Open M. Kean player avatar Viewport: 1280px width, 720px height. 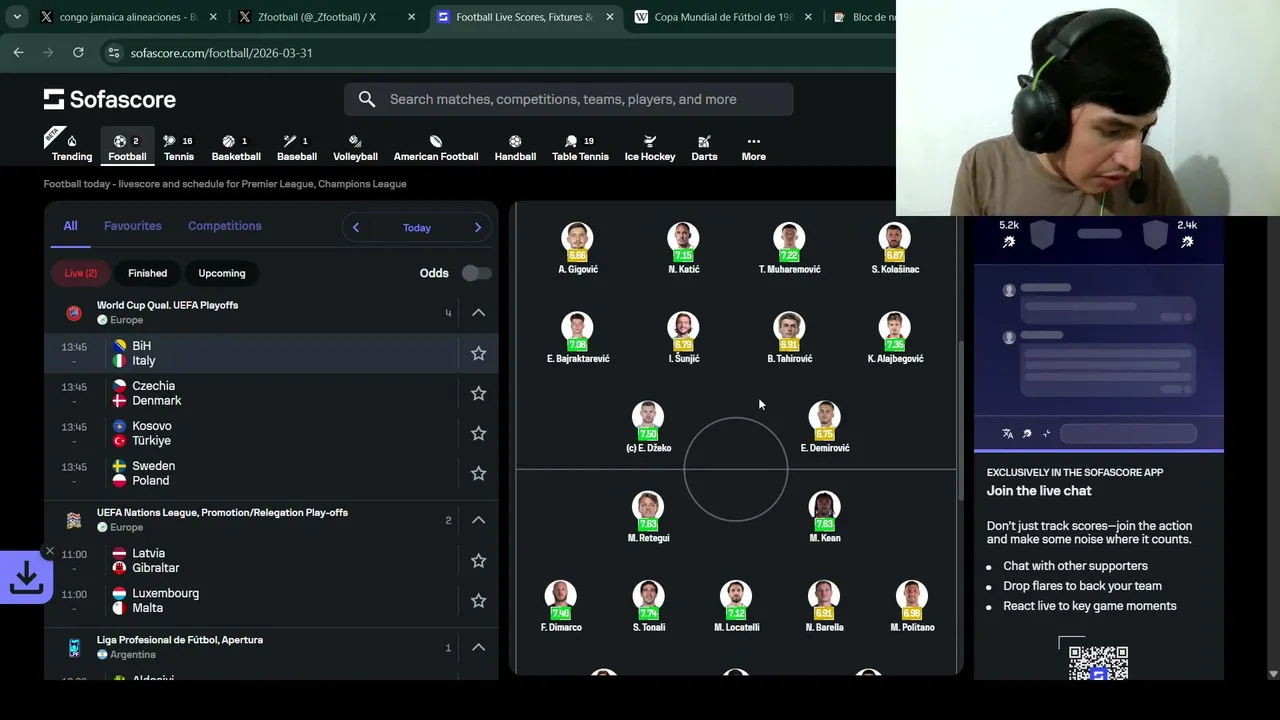[824, 507]
